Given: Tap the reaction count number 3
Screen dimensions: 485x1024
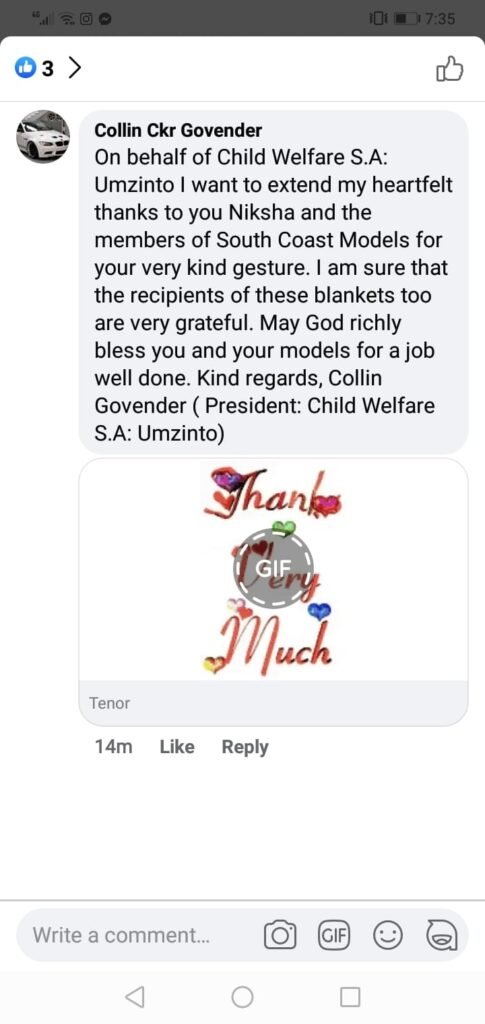Looking at the screenshot, I should tap(48, 68).
